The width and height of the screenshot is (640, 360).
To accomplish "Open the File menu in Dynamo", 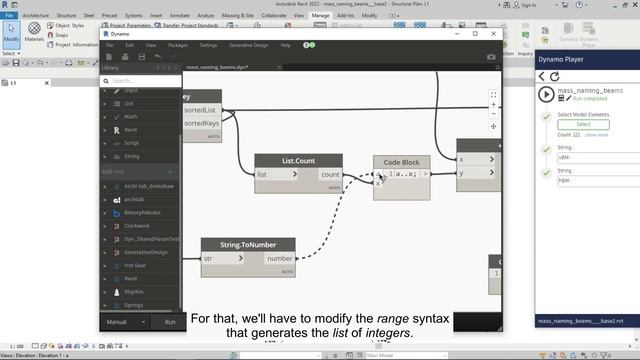I will tap(109, 45).
